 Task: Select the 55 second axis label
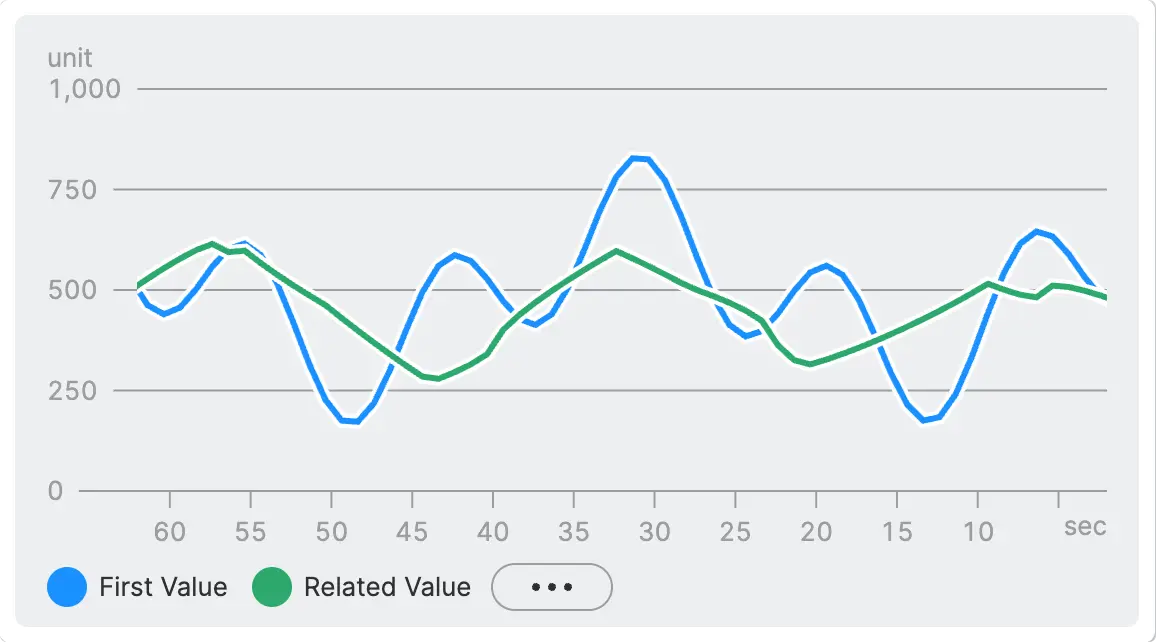click(251, 532)
